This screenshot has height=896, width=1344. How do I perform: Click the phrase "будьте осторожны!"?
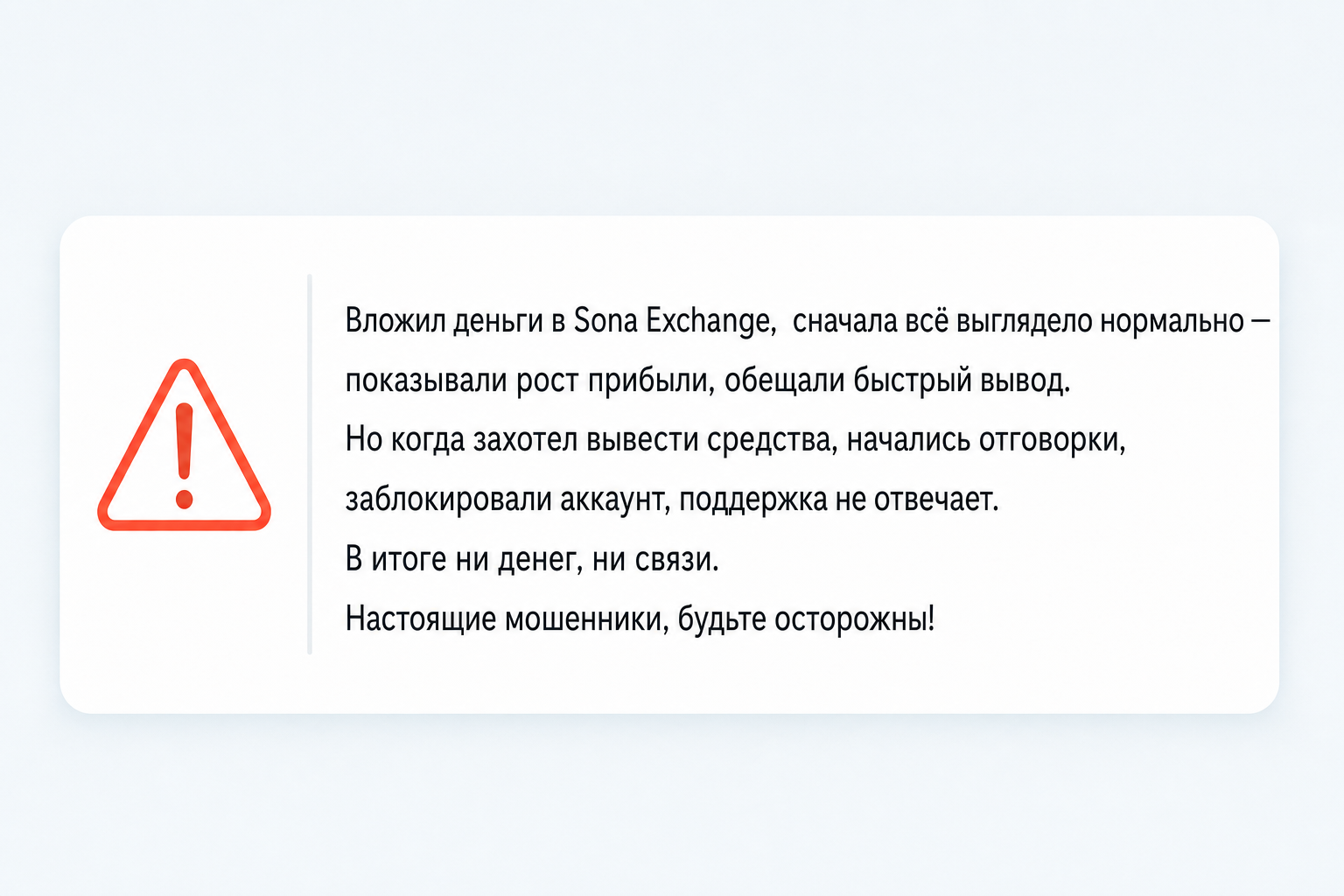click(x=806, y=619)
